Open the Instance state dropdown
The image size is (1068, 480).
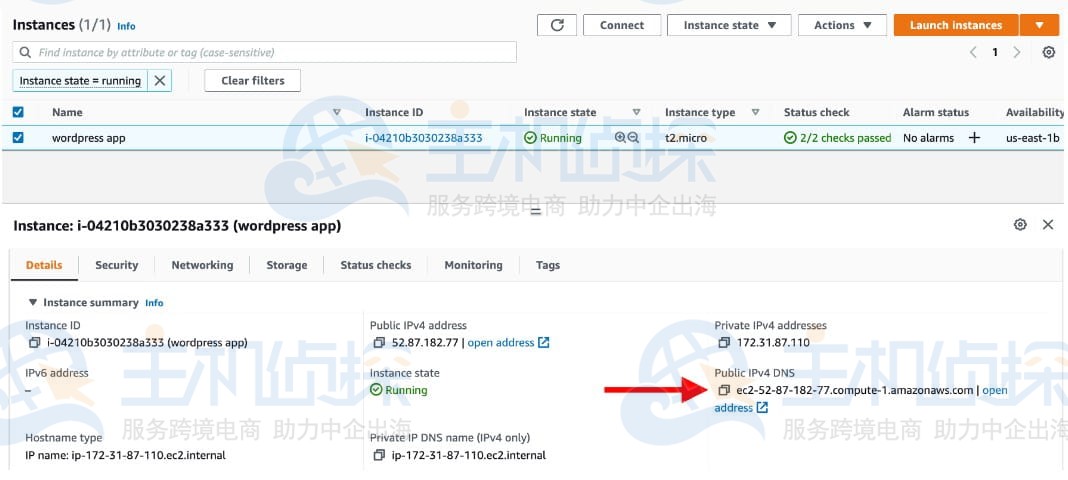(729, 25)
